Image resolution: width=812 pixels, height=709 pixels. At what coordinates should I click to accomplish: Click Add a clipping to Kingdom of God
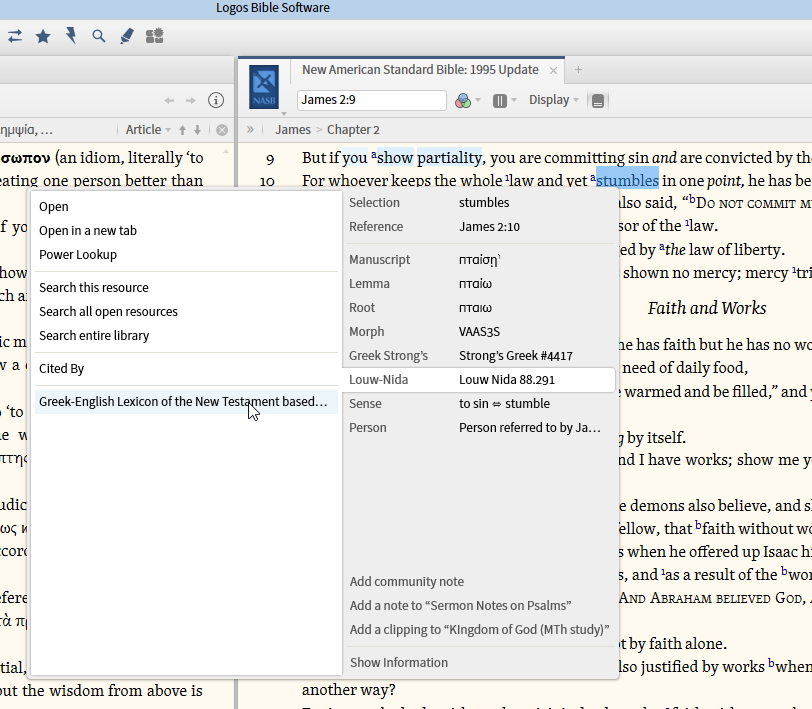(x=480, y=630)
